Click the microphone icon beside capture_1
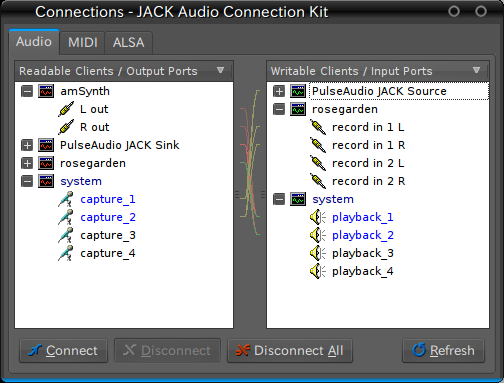Viewport: 504px width, 383px height. pyautogui.click(x=66, y=199)
